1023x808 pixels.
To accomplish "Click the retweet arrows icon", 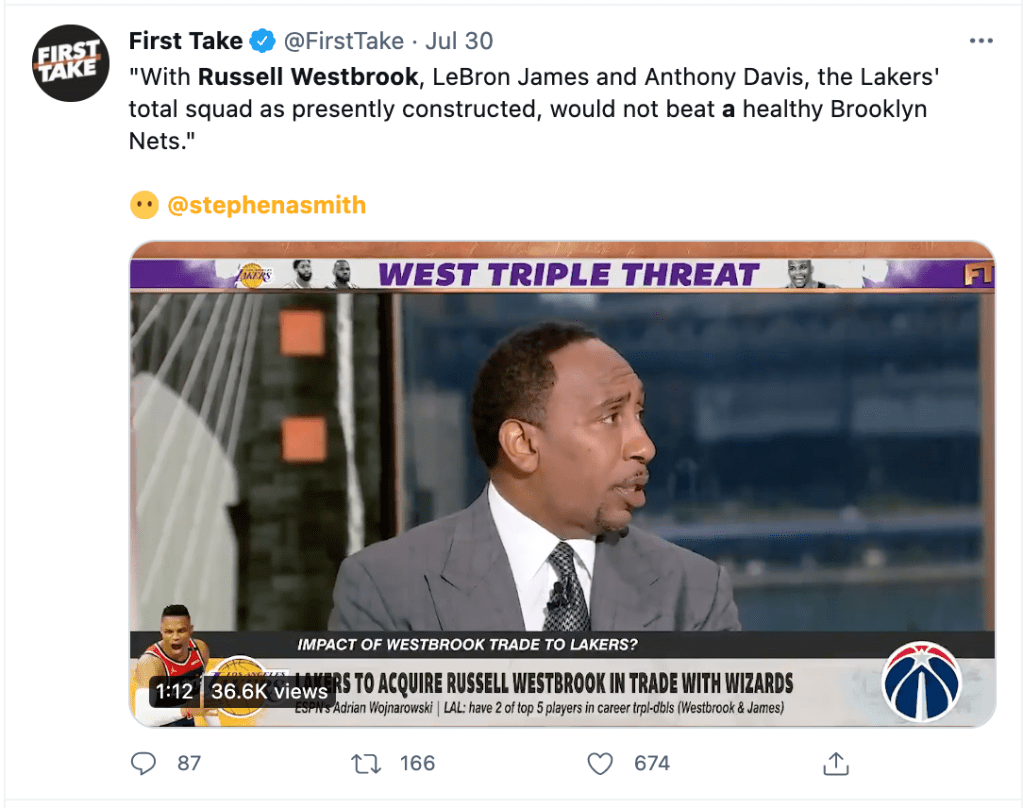I will click(x=366, y=764).
